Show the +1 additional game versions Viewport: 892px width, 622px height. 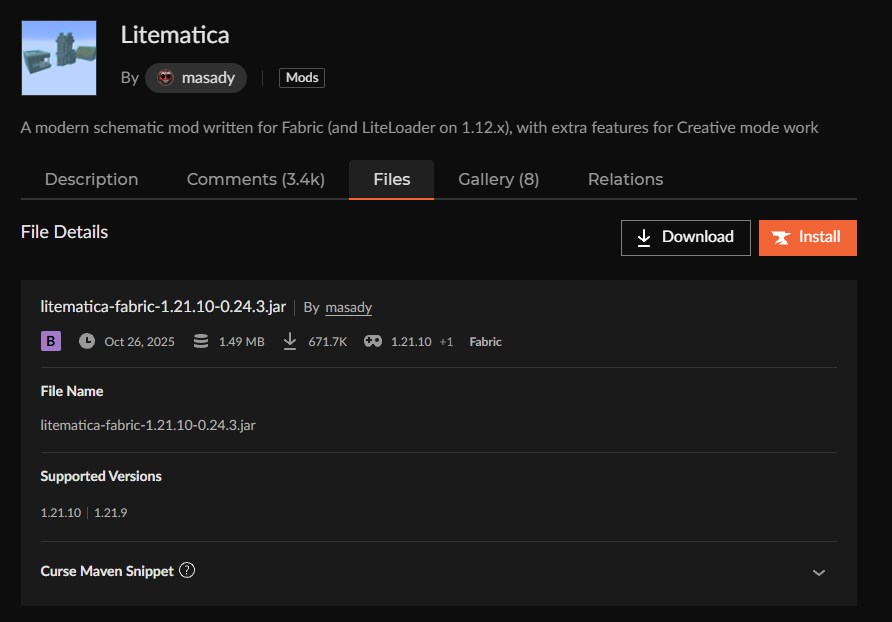click(x=446, y=342)
